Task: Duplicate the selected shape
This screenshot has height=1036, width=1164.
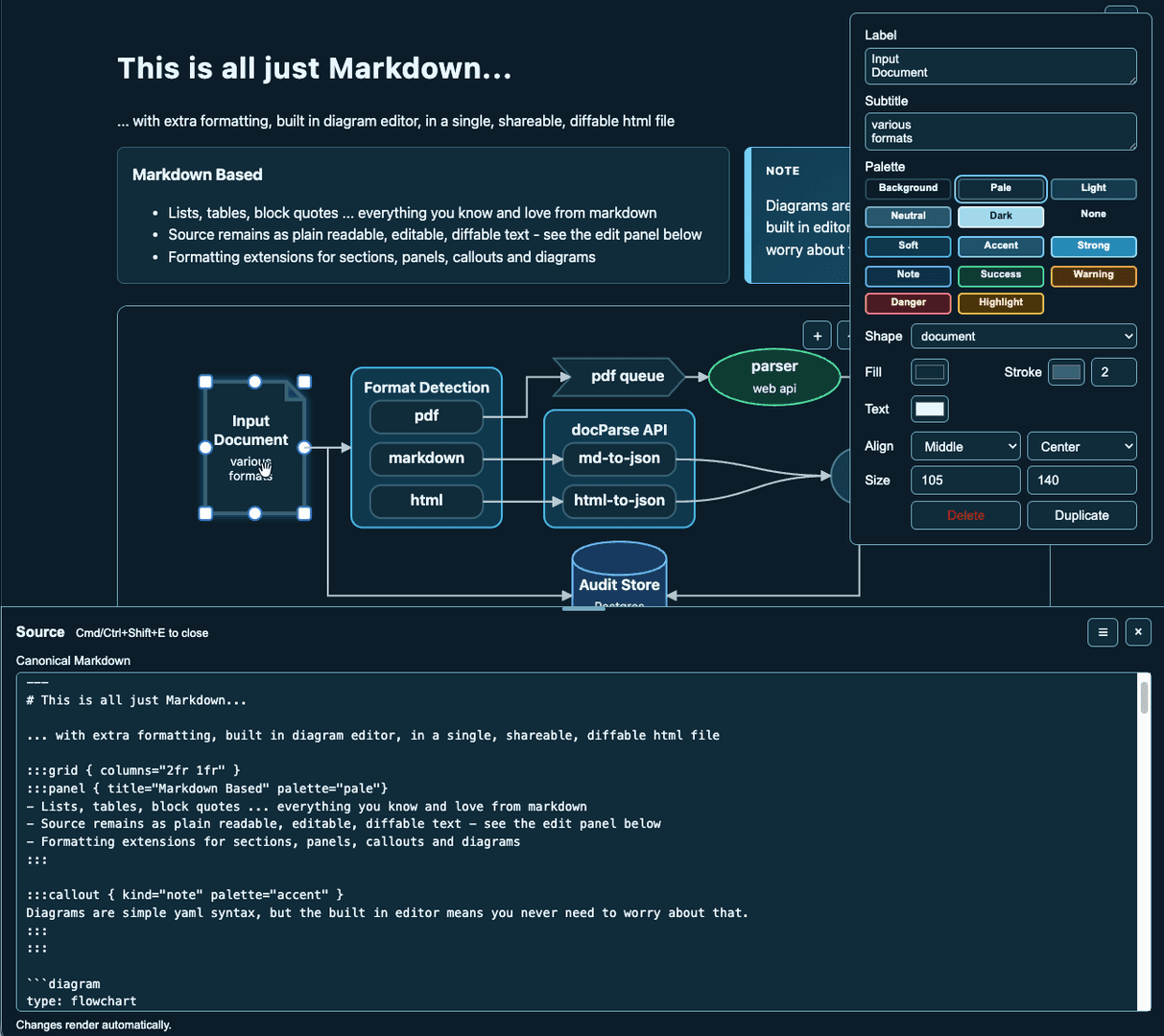Action: (x=1081, y=515)
